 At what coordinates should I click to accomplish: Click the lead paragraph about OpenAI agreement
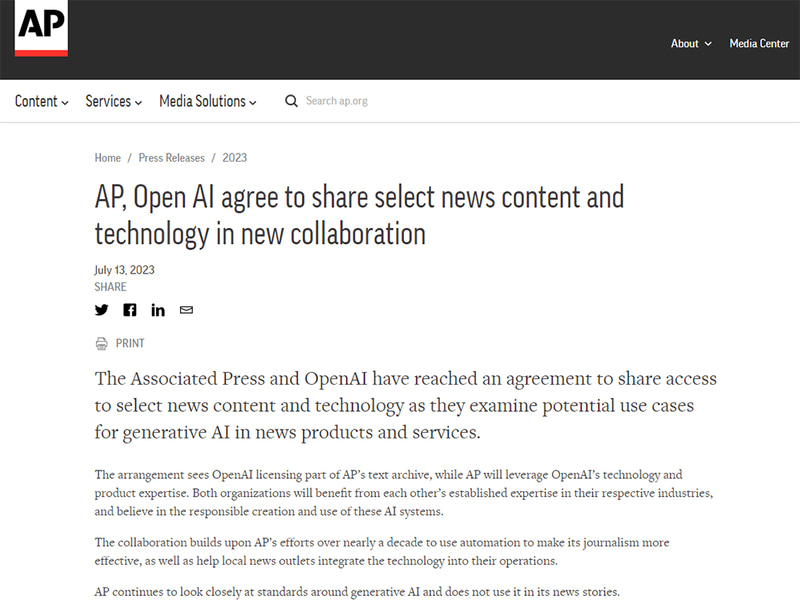click(406, 405)
